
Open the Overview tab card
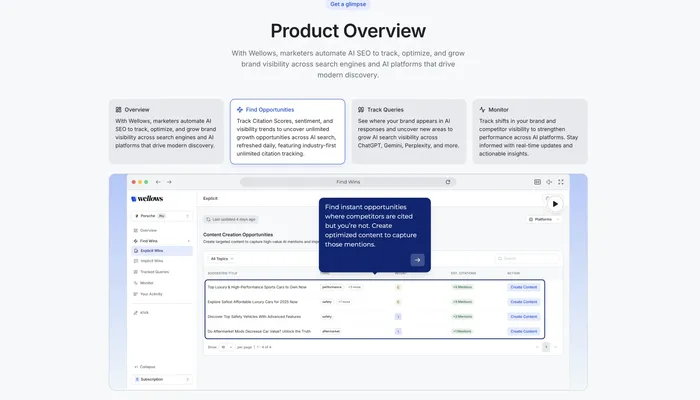tap(166, 130)
